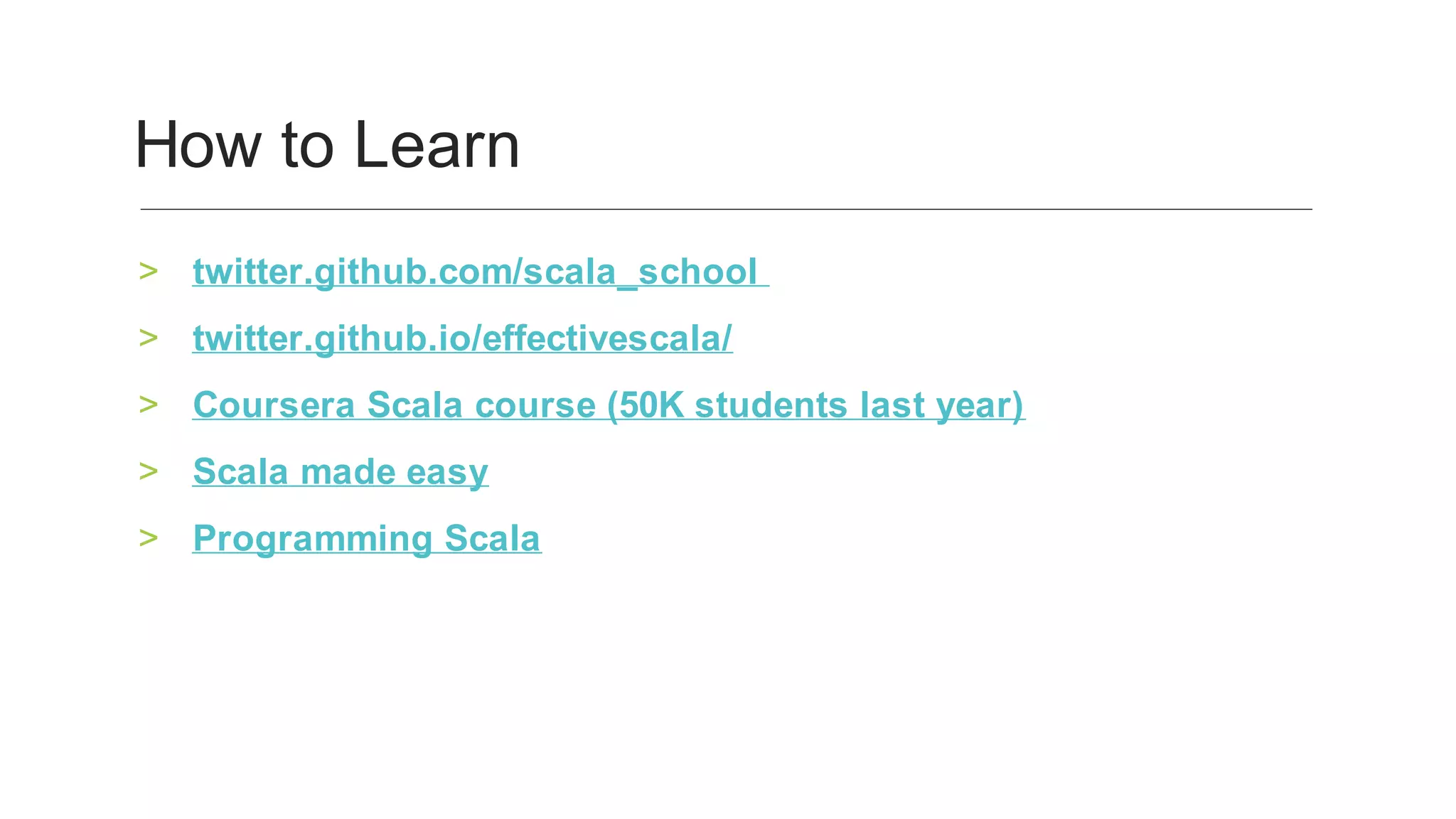Click effectivescala portion of second link
Image resolution: width=1456 pixels, height=819 pixels.
[x=603, y=338]
